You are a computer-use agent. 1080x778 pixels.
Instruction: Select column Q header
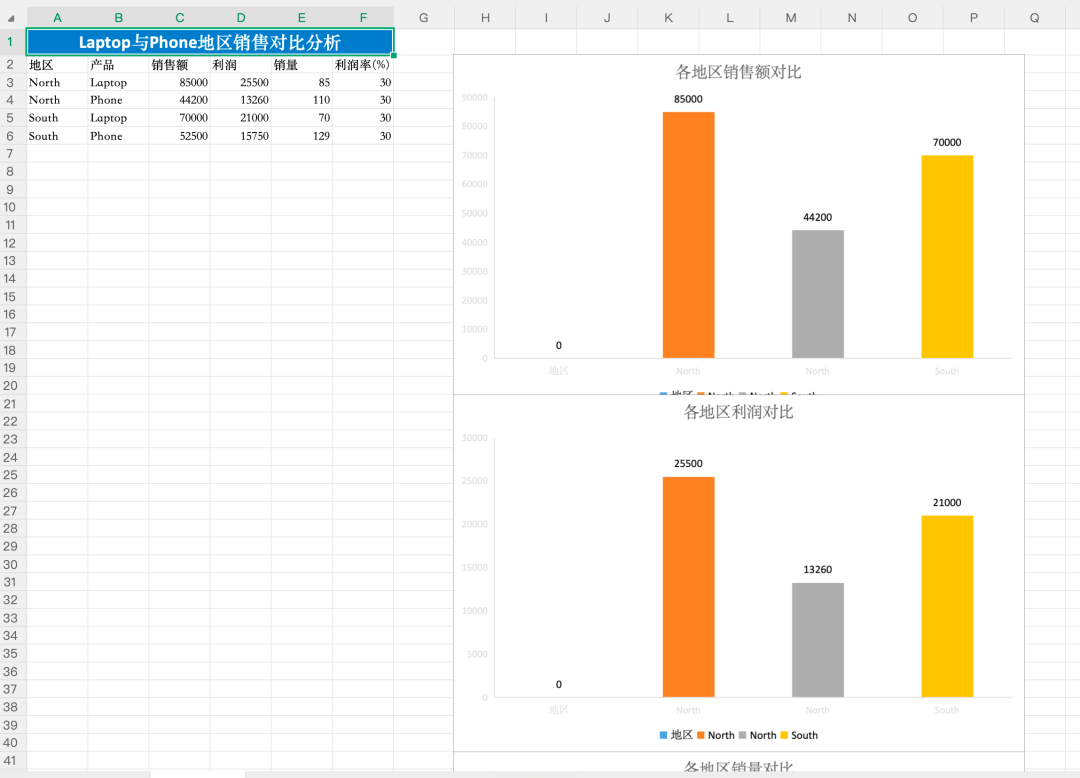1035,18
